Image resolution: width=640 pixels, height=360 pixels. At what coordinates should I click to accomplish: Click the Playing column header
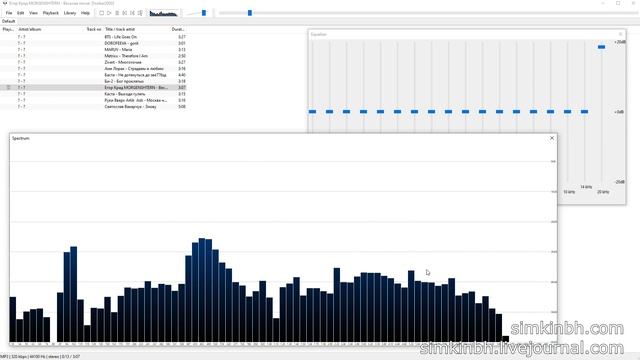[8, 29]
